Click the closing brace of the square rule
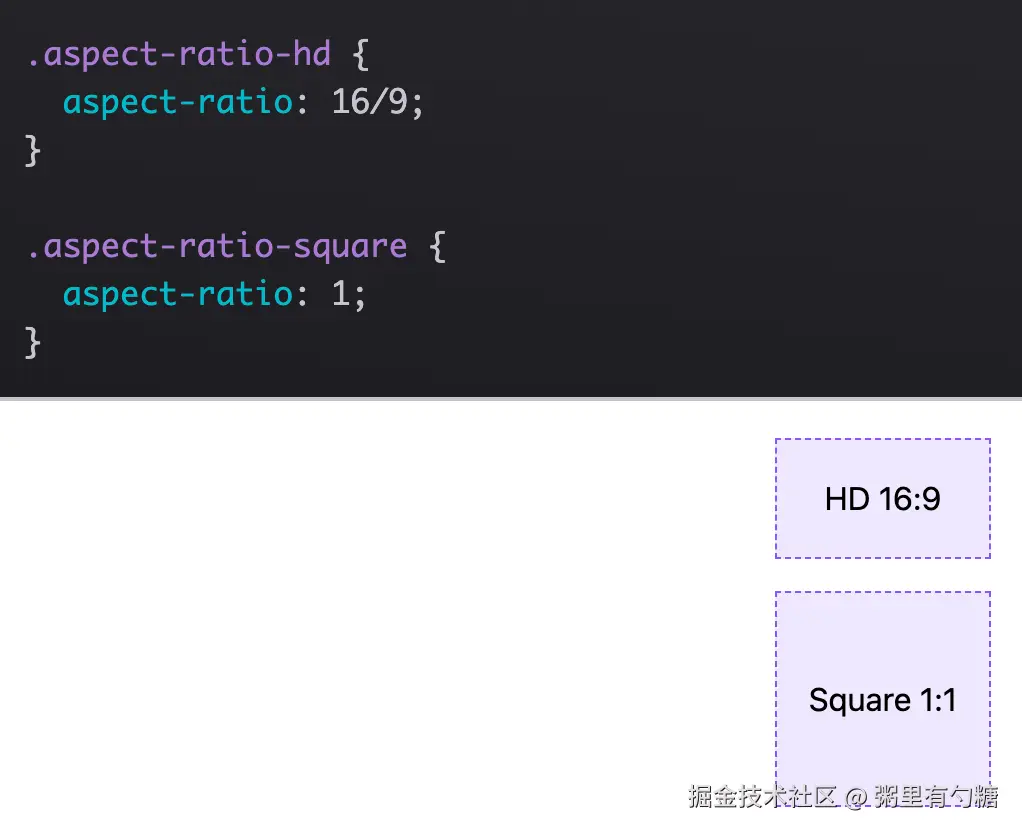This screenshot has width=1022, height=834. coord(33,342)
